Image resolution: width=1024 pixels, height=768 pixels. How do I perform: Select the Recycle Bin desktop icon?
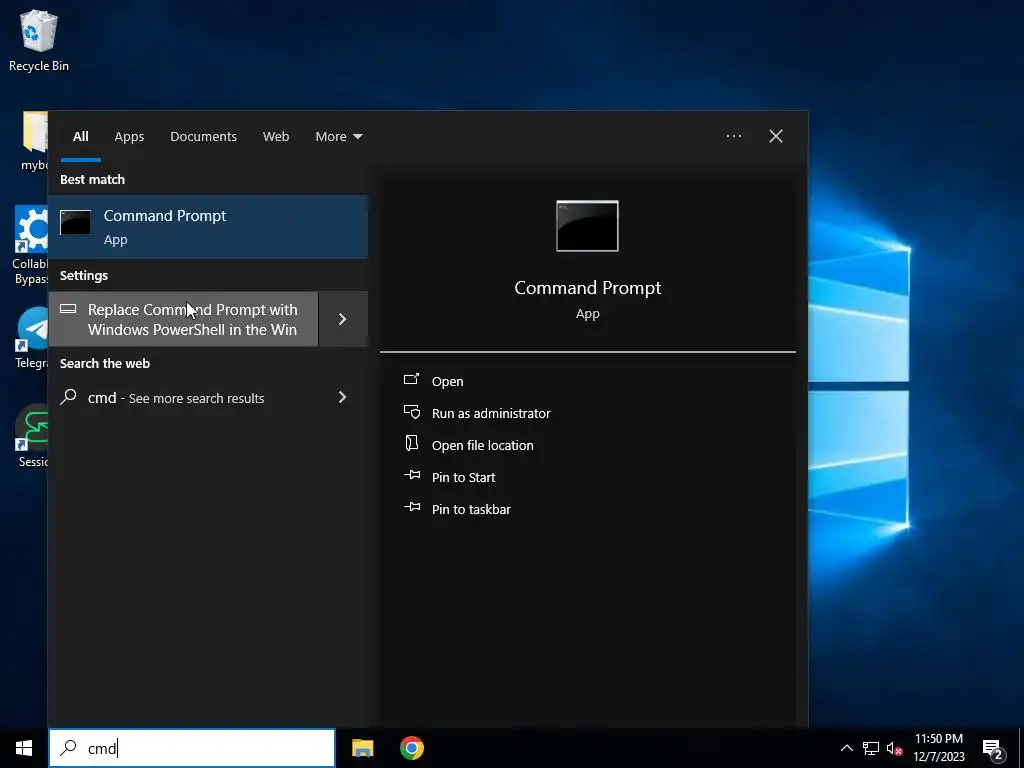coord(39,40)
